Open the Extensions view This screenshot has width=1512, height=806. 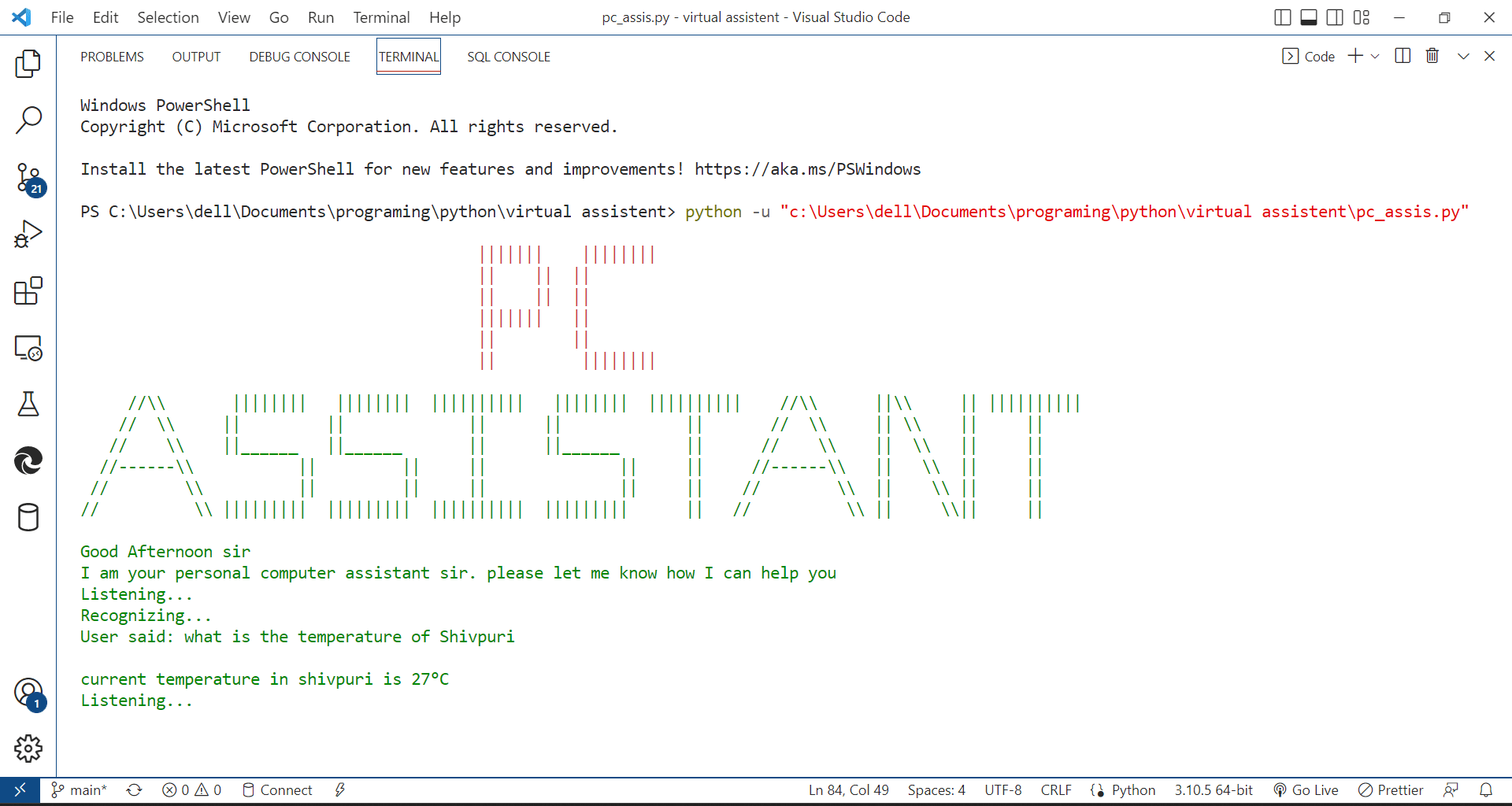click(28, 291)
